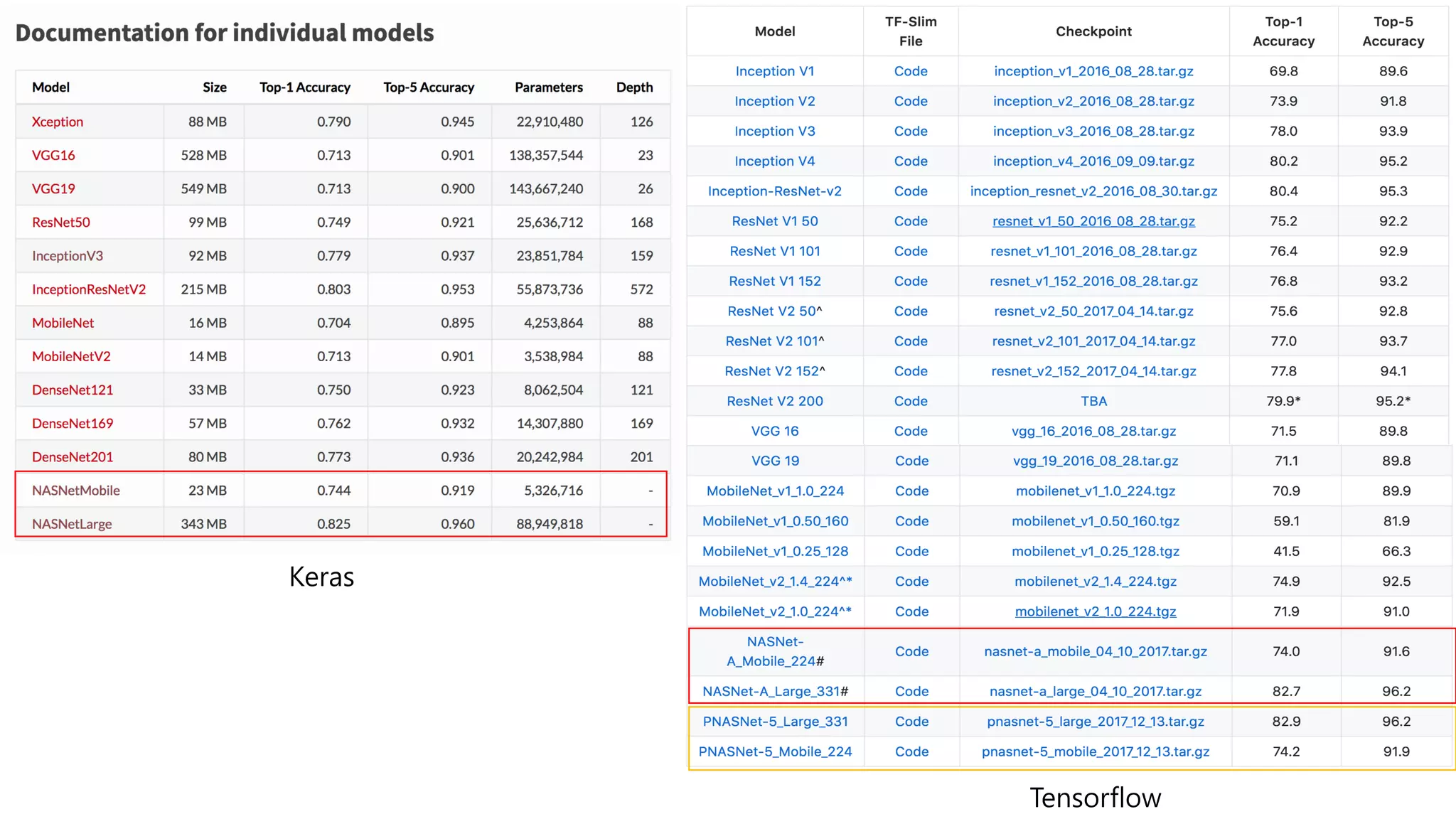This screenshot has width=1456, height=819.
Task: Open the ResNet V1 101 model link
Action: point(775,251)
